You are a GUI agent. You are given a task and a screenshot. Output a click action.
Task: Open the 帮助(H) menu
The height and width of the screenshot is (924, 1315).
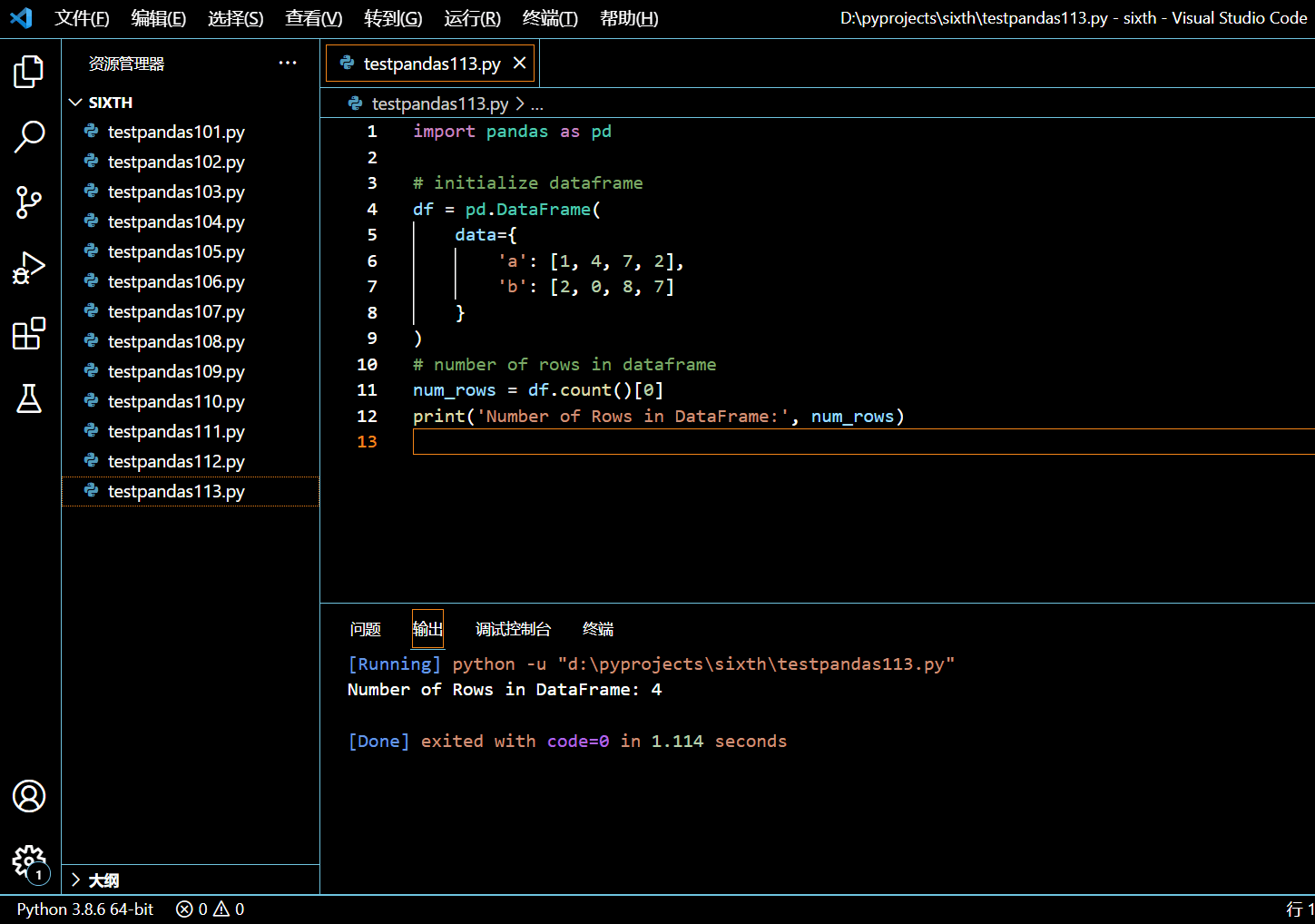pos(628,18)
